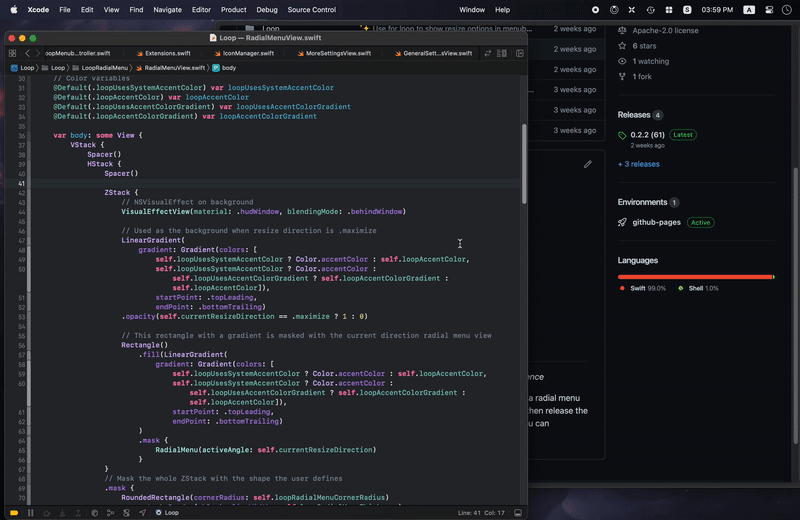Click the Swift 99.0% language link
The image size is (800, 520).
[x=643, y=288]
